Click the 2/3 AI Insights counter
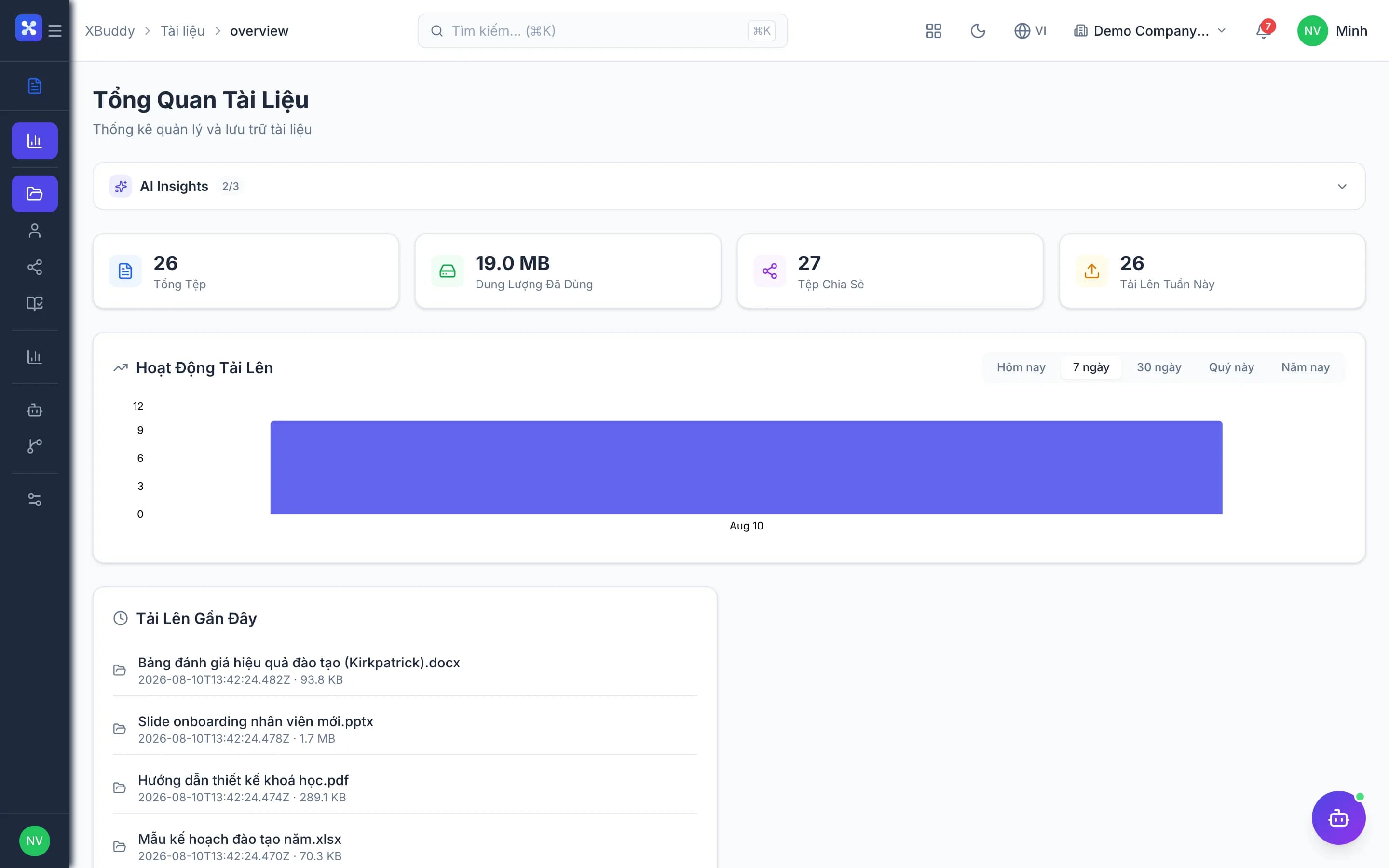 pos(230,187)
